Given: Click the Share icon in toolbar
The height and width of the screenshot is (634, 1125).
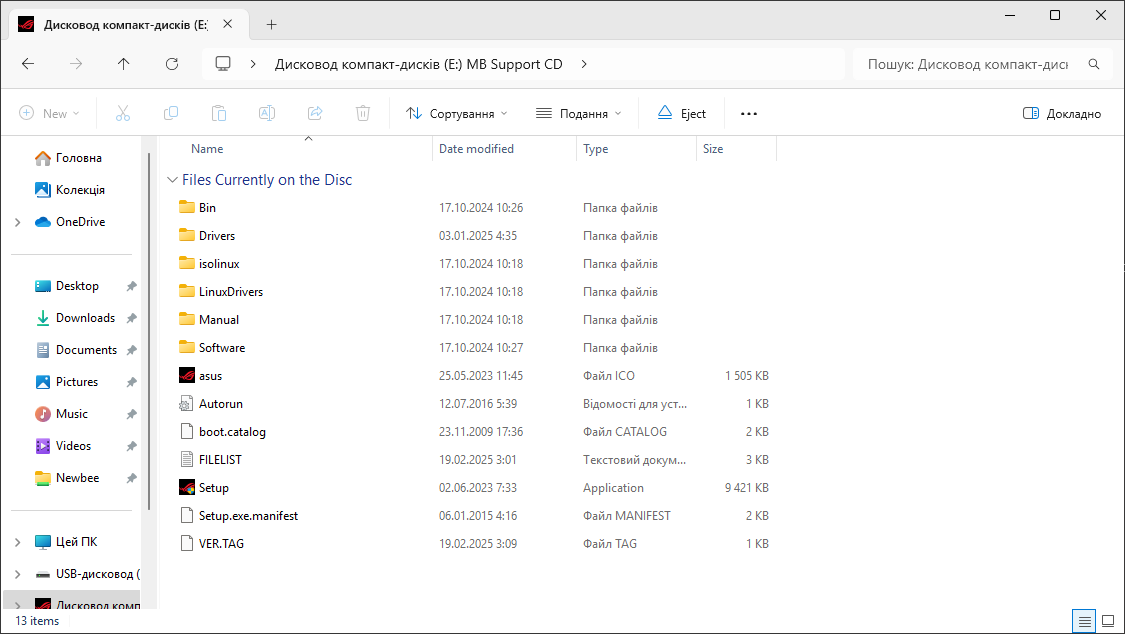Looking at the screenshot, I should point(315,114).
